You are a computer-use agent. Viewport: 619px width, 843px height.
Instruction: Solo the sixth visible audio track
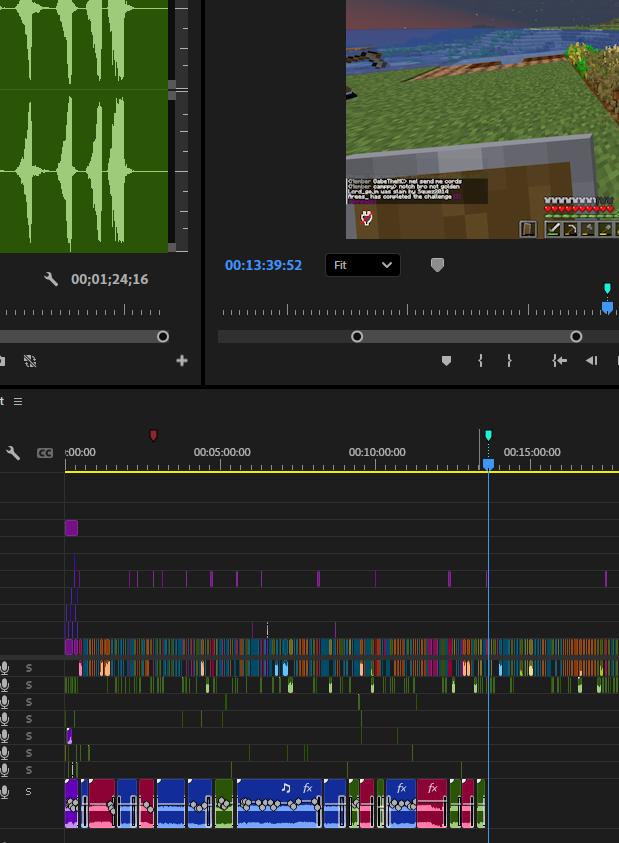tap(29, 753)
